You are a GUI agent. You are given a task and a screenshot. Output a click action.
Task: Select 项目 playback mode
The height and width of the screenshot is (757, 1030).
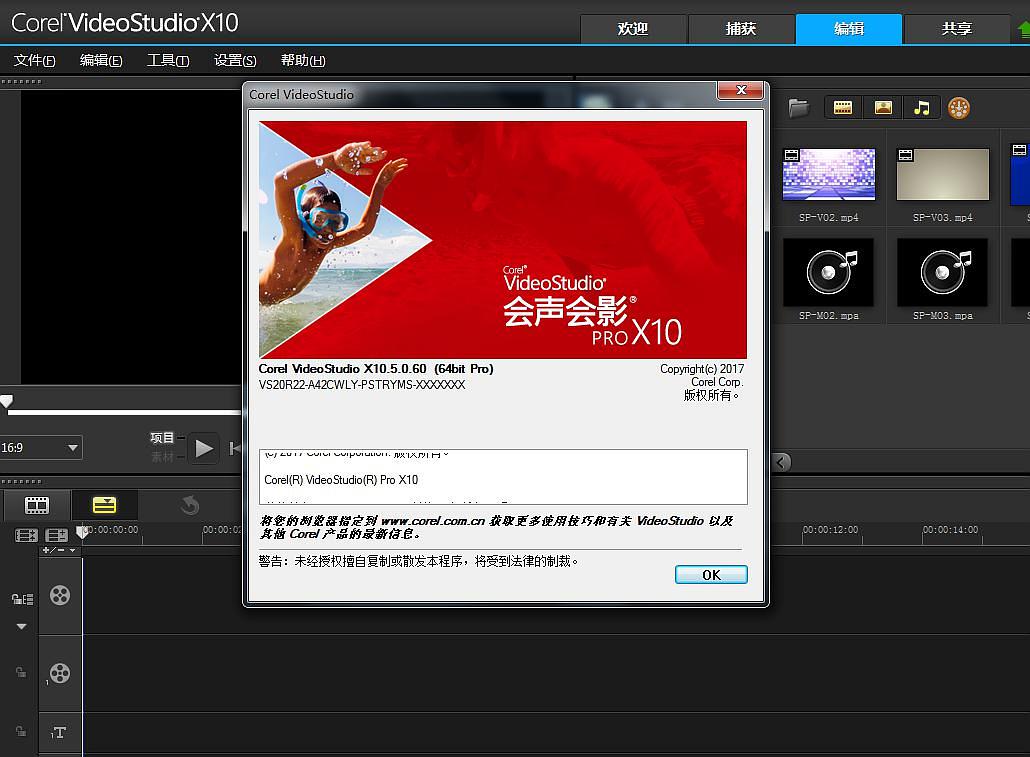click(x=162, y=438)
